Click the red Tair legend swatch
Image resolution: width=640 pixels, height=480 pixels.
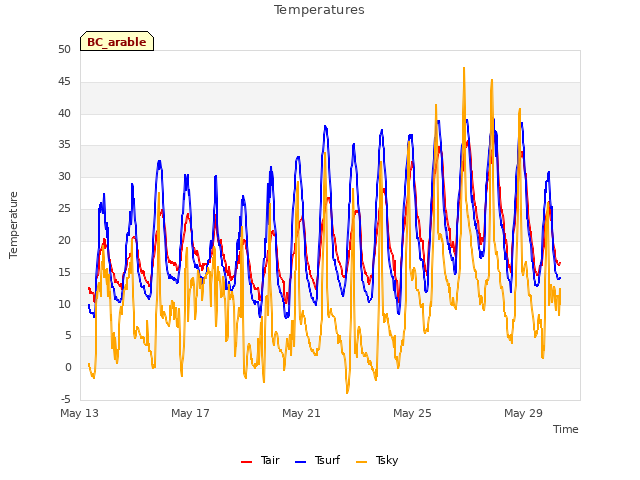click(x=247, y=462)
